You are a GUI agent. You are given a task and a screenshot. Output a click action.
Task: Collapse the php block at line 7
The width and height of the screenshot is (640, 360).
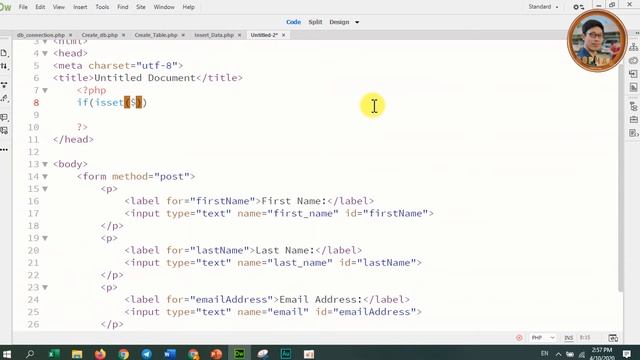[45, 90]
